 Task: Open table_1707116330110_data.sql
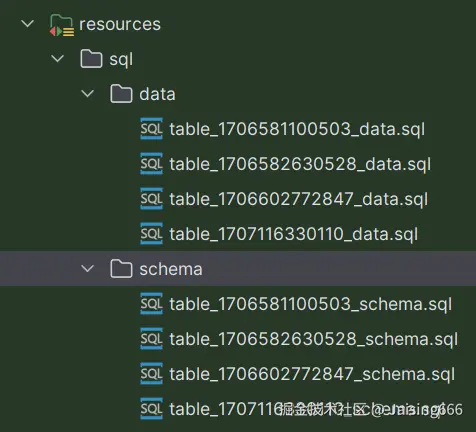(294, 234)
